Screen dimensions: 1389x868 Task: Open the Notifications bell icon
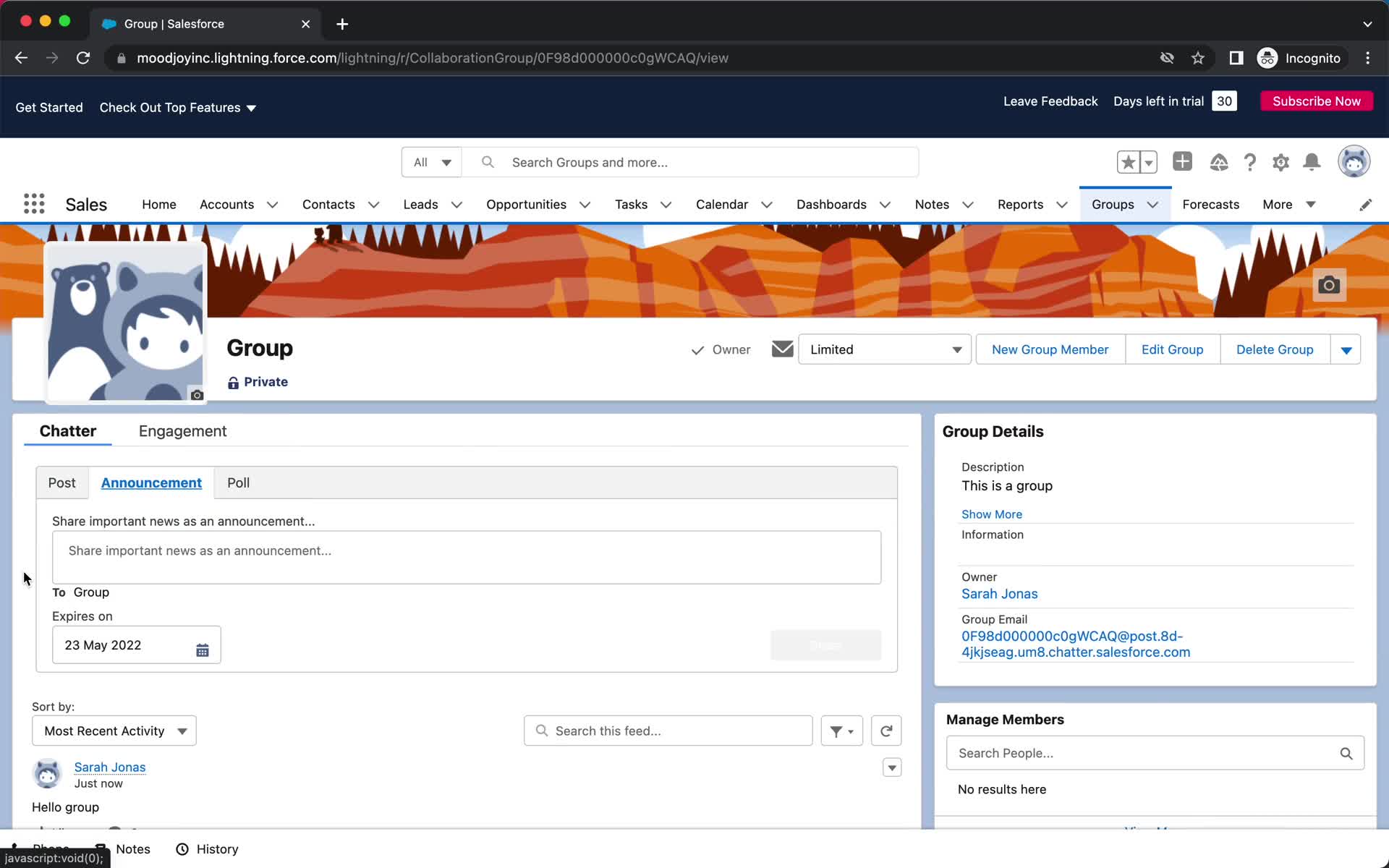pos(1312,162)
